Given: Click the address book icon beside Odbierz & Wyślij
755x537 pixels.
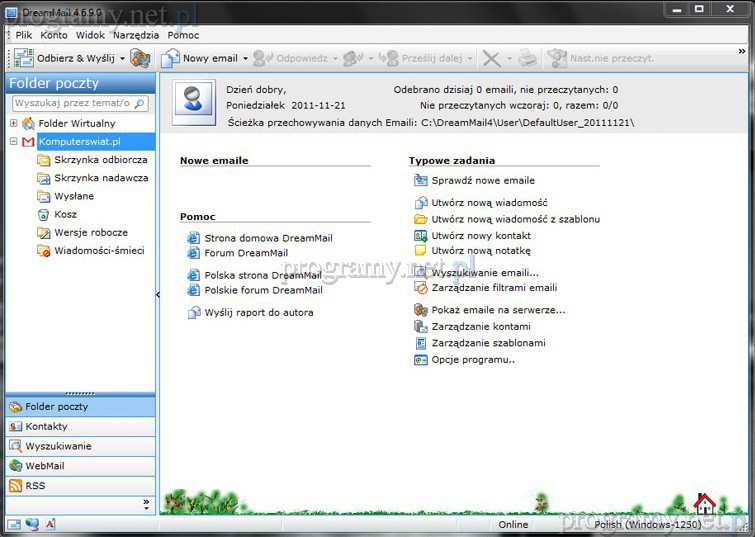Looking at the screenshot, I should [140, 58].
